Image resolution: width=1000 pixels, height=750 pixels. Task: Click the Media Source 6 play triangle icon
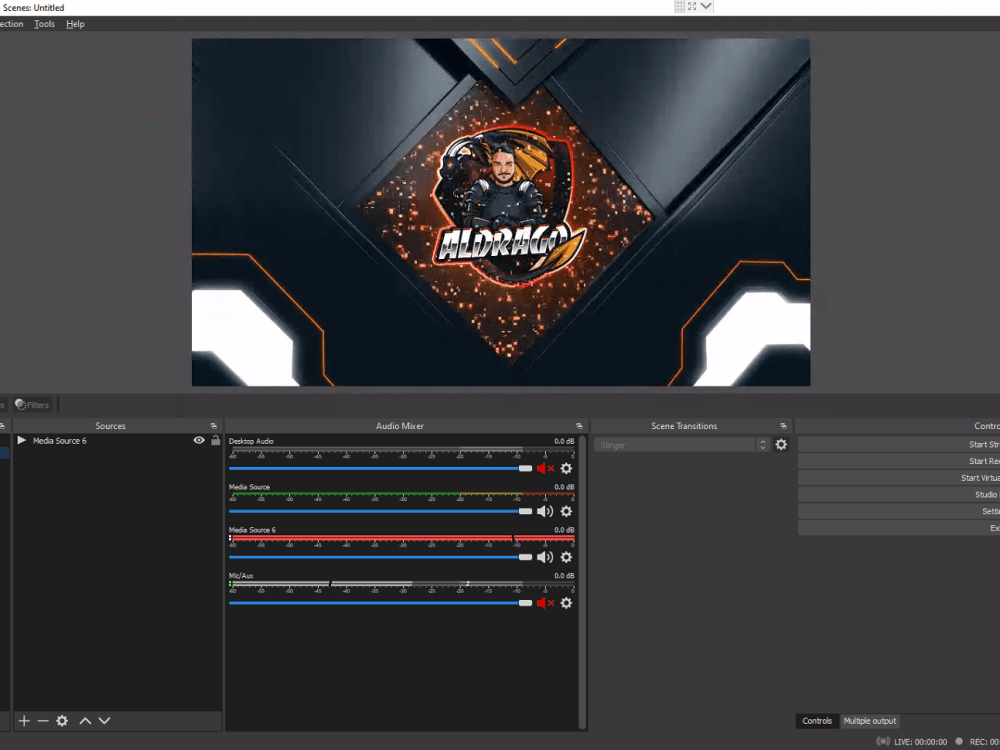(22, 441)
